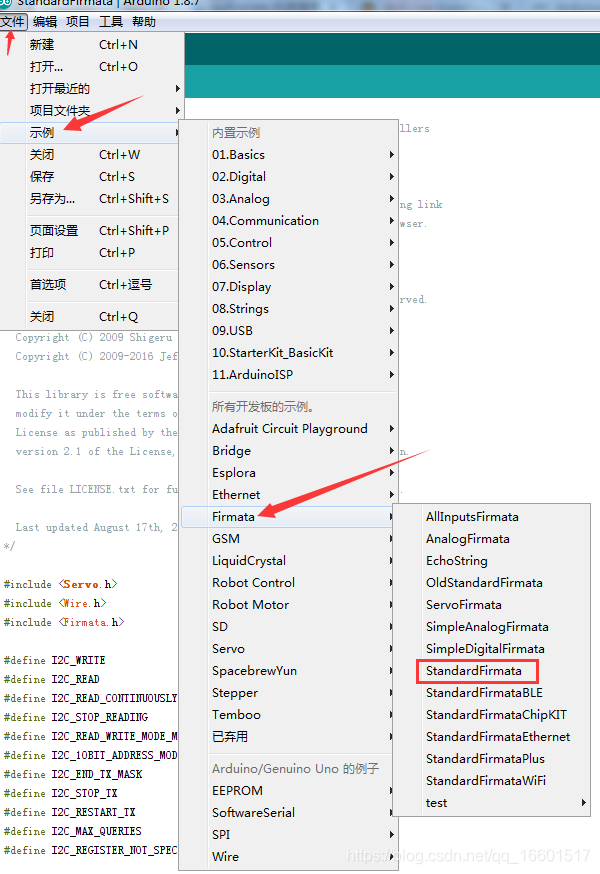Open Adafruit Circuit Playground examples
This screenshot has height=874, width=600.
point(290,429)
